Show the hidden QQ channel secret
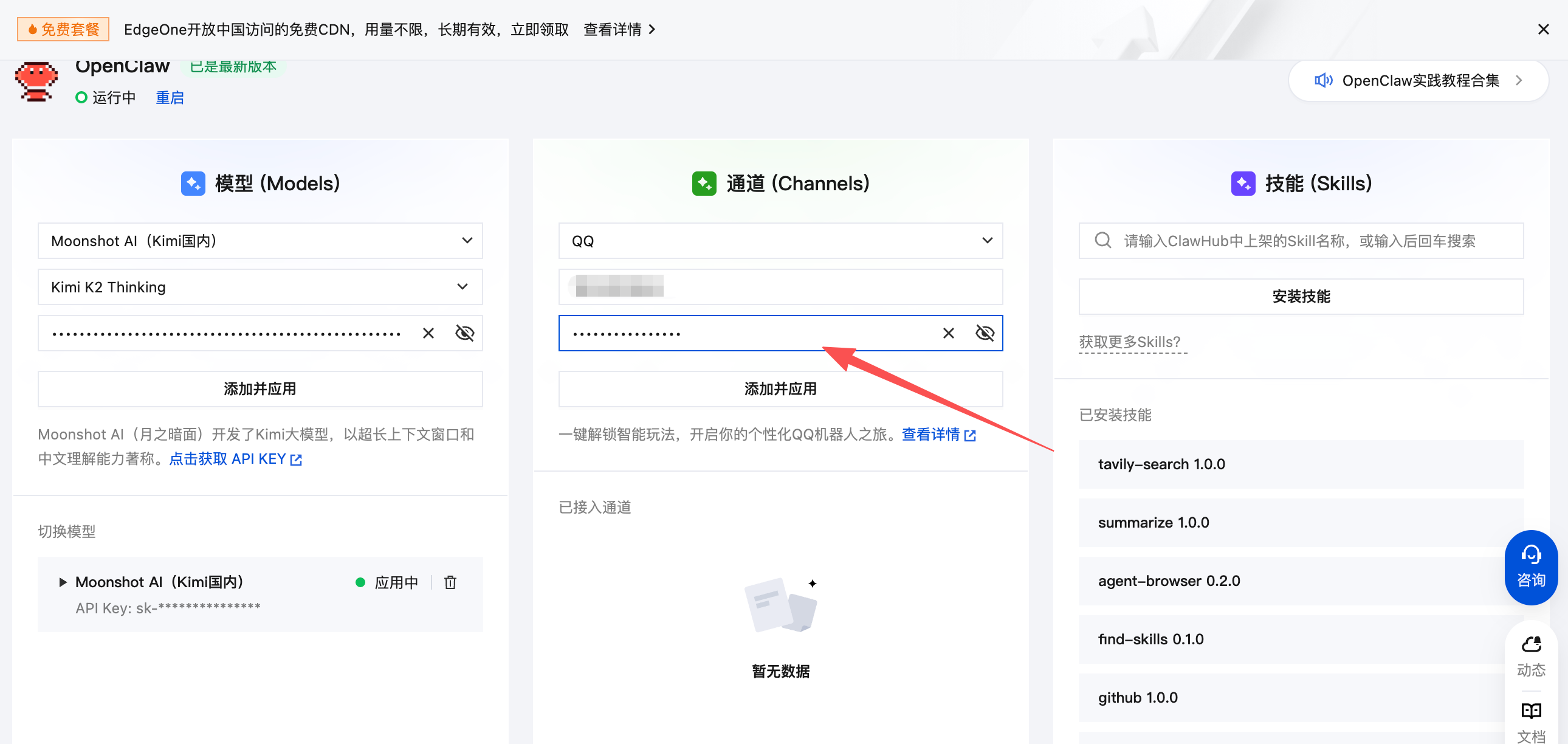This screenshot has width=1568, height=744. (985, 333)
